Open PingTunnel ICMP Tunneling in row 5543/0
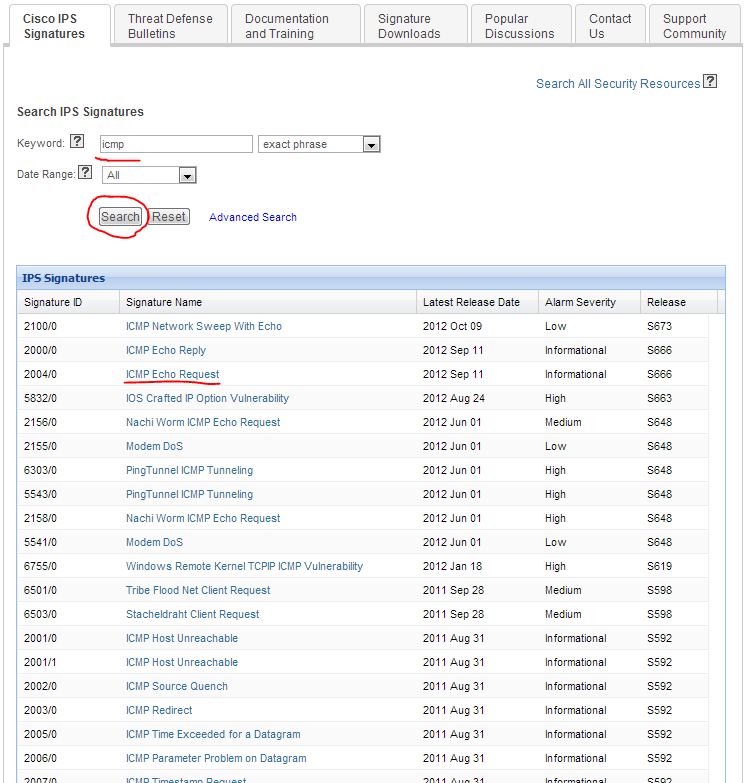This screenshot has height=783, width=747. pos(189,494)
